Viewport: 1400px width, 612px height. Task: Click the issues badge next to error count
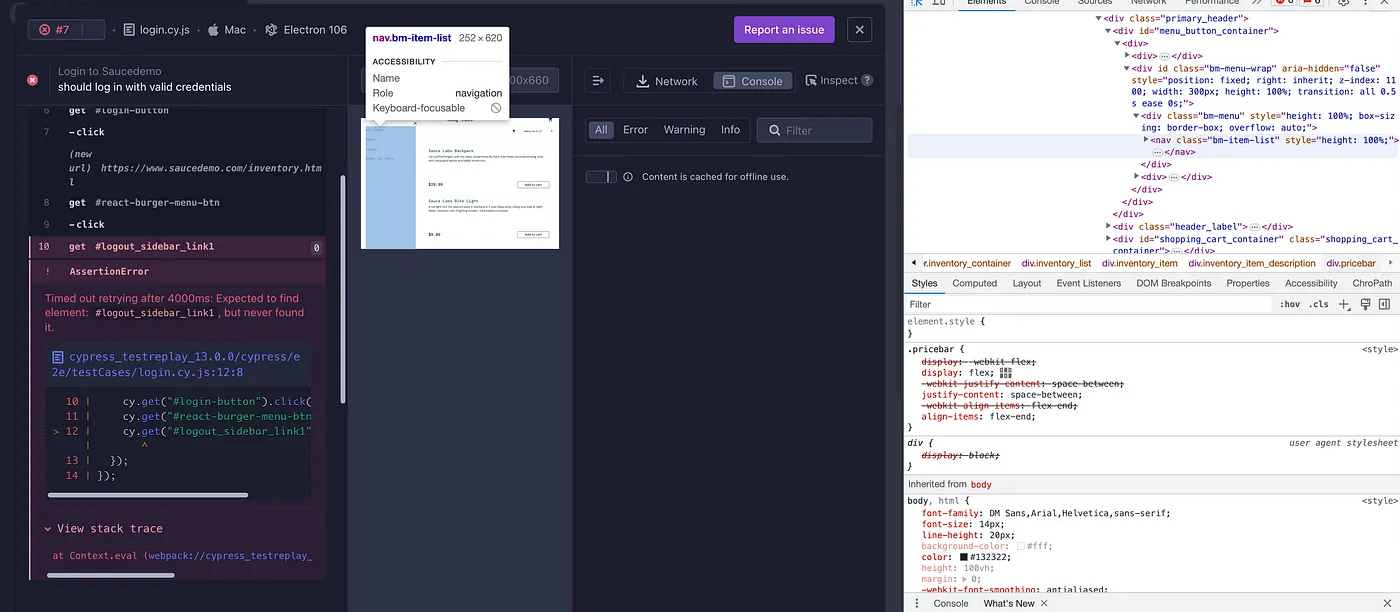(1312, 4)
